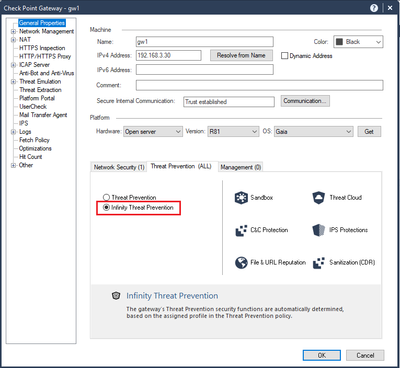Open the Black color dropdown swatch
Screen dimensions: 400x368
tap(358, 42)
